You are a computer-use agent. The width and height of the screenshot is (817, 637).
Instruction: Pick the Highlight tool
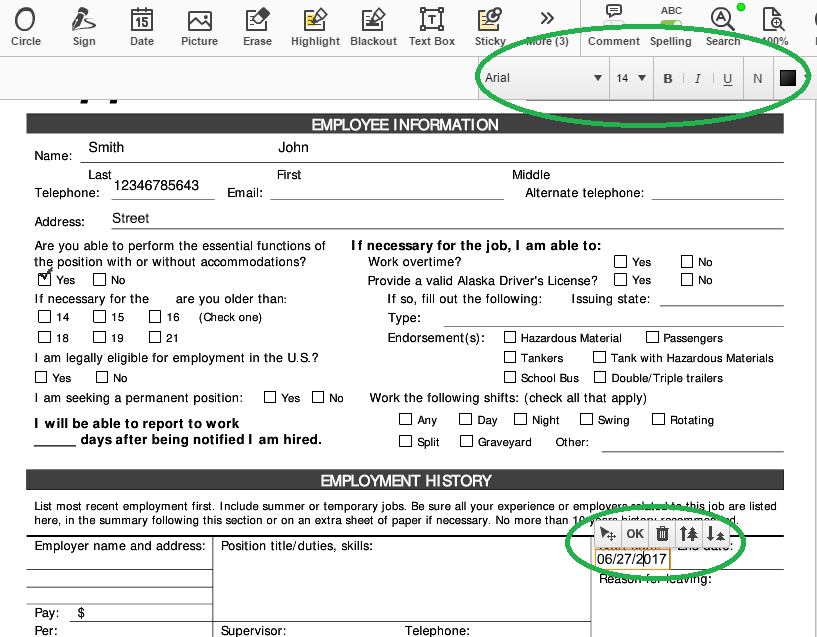pos(315,26)
